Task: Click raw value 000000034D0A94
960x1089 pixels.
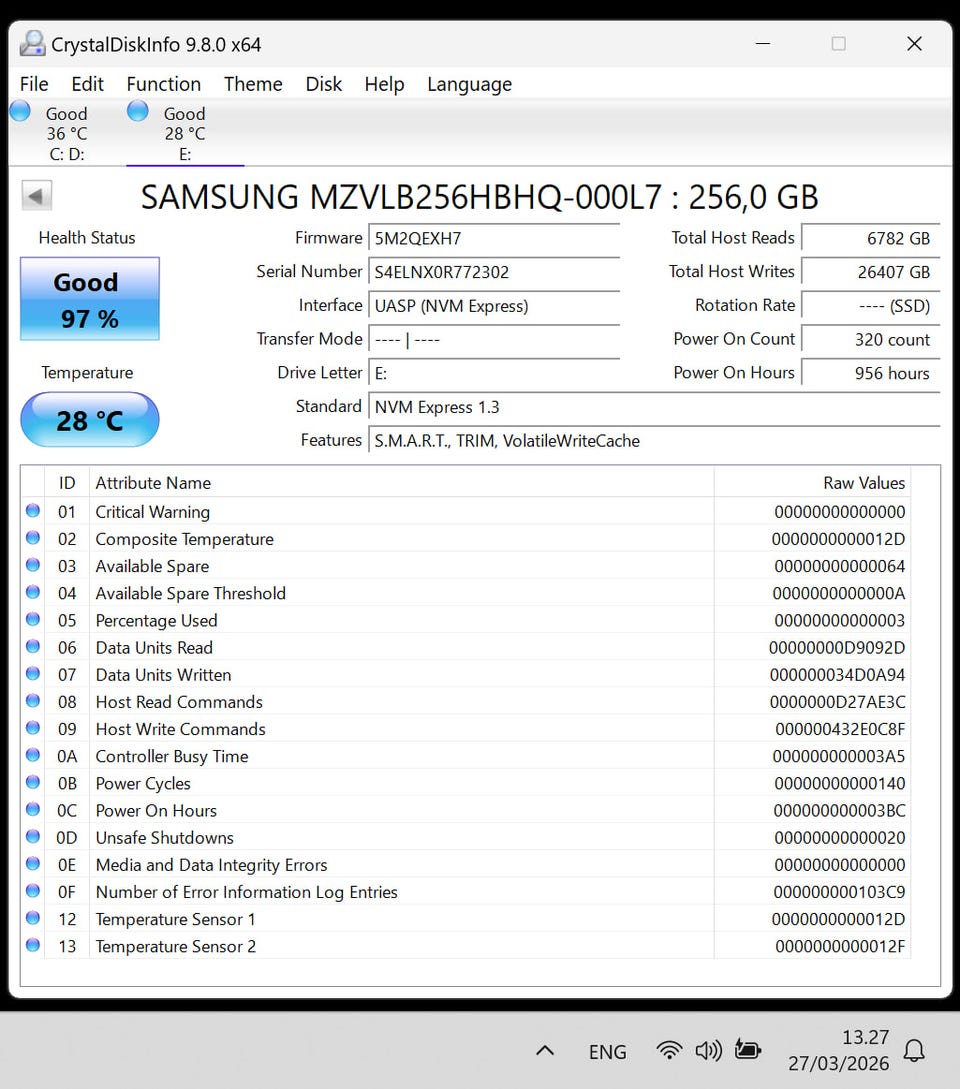Action: coord(837,674)
